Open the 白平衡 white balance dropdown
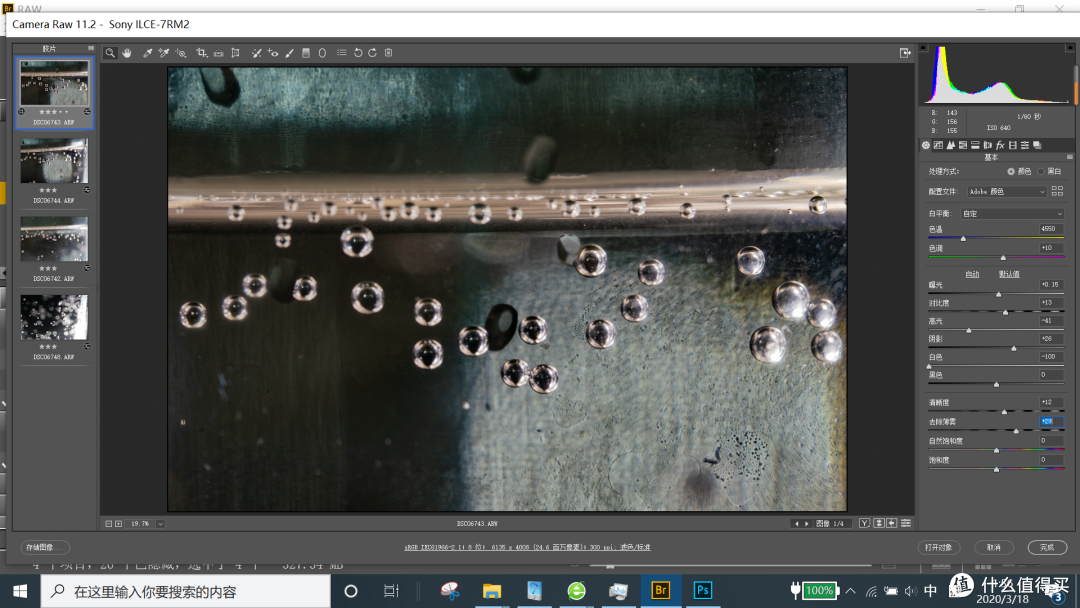Image resolution: width=1080 pixels, height=608 pixels. pos(1012,213)
